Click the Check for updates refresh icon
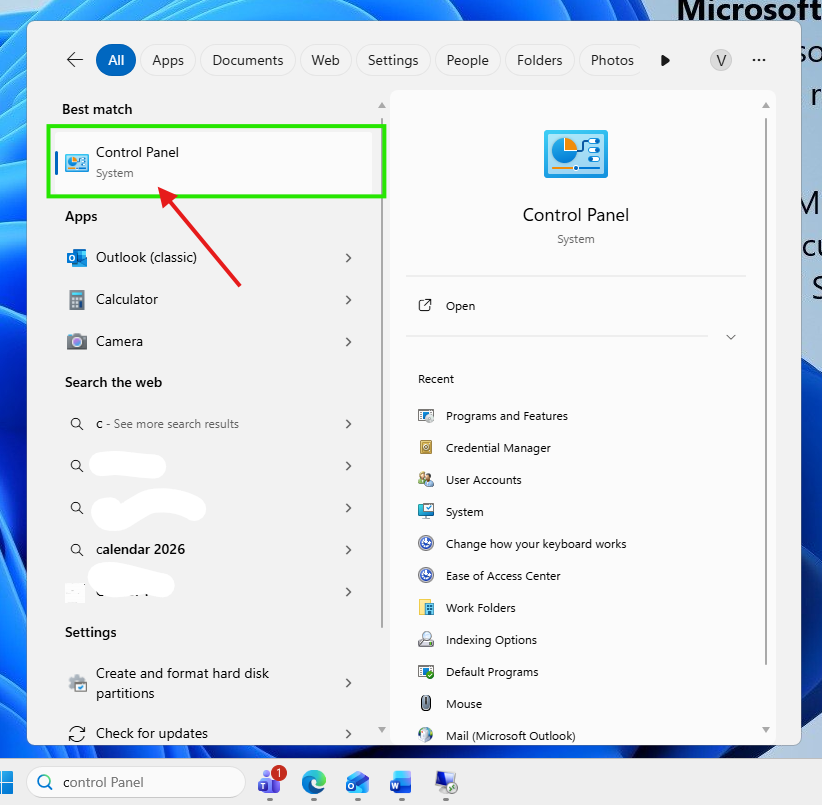Viewport: 822px width, 805px height. 77,734
